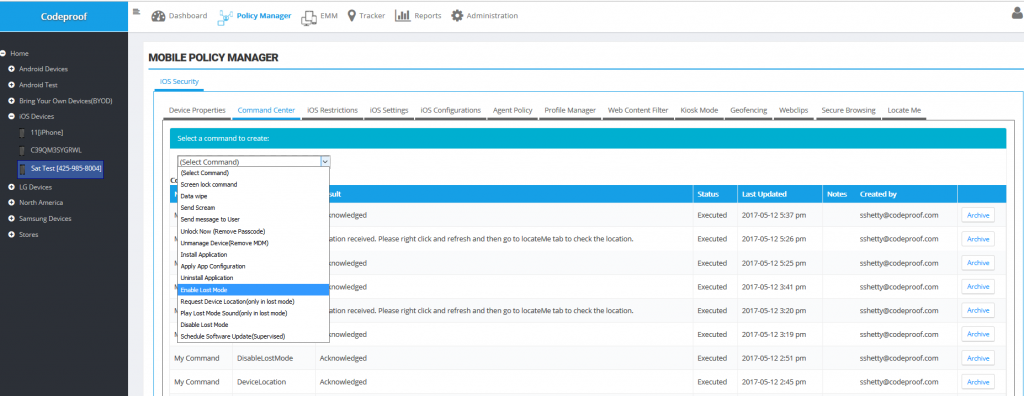Archive the 2017-05-12 5:37 pm command
Image resolution: width=1024 pixels, height=396 pixels.
coord(978,215)
